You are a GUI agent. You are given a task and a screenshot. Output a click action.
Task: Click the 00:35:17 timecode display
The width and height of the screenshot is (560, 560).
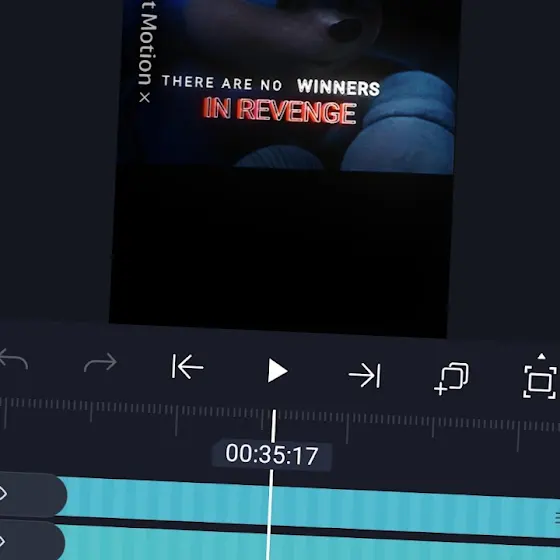(272, 455)
